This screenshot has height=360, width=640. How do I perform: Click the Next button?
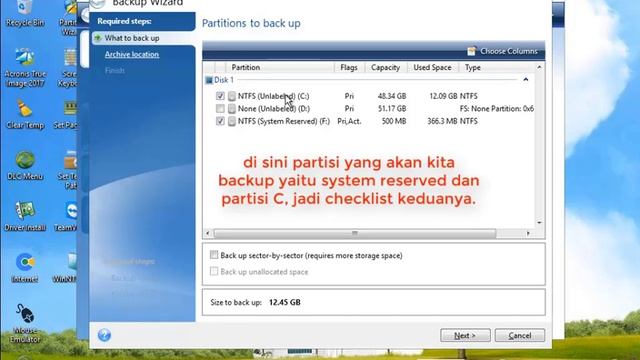click(465, 336)
